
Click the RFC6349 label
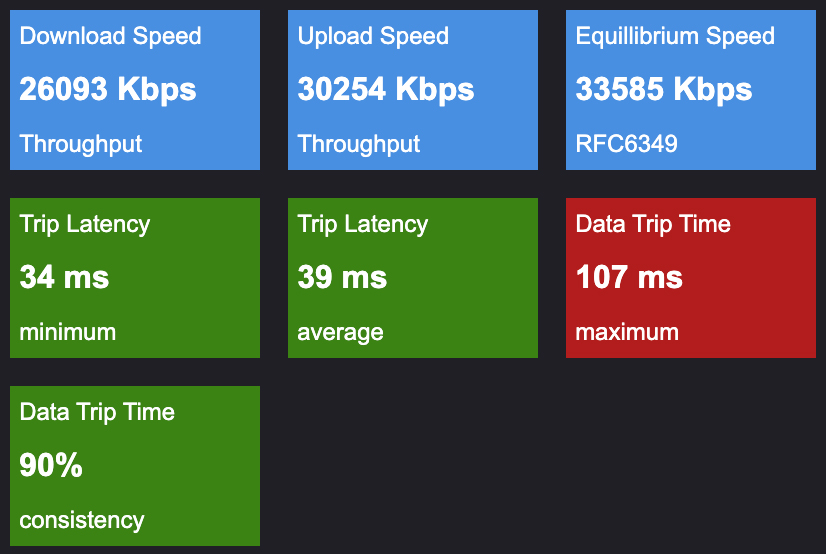pos(626,144)
